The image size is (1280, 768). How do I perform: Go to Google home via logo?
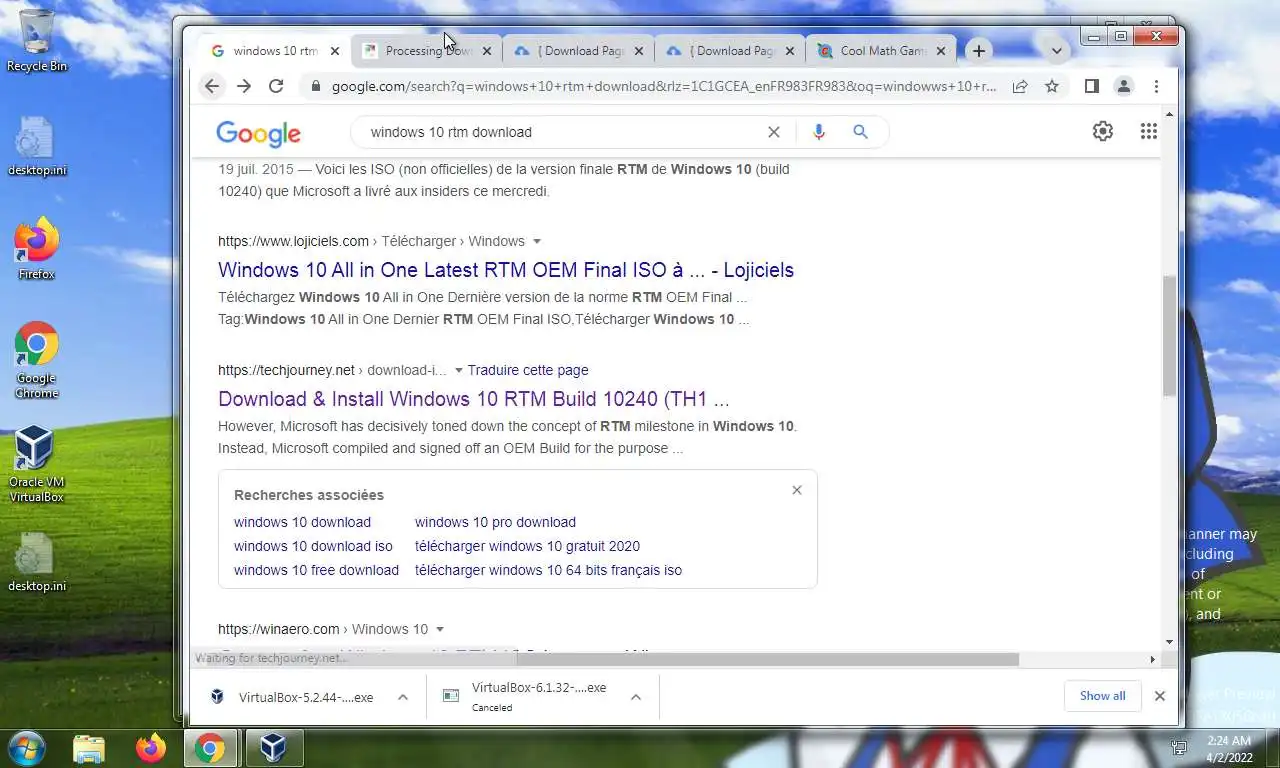(x=258, y=133)
